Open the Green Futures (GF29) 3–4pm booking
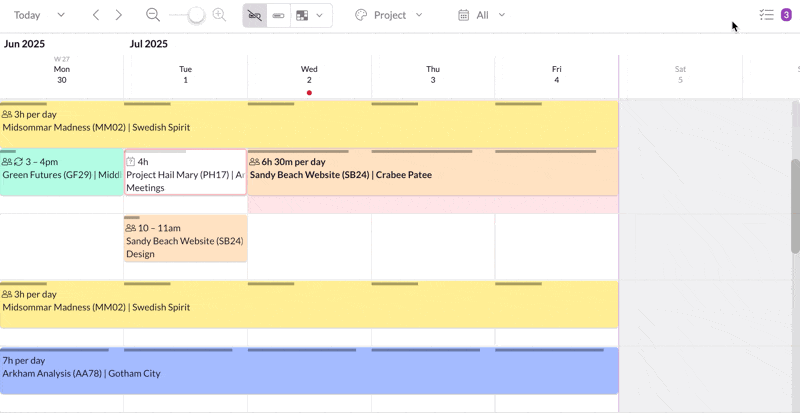The image size is (800, 413). tap(62, 172)
